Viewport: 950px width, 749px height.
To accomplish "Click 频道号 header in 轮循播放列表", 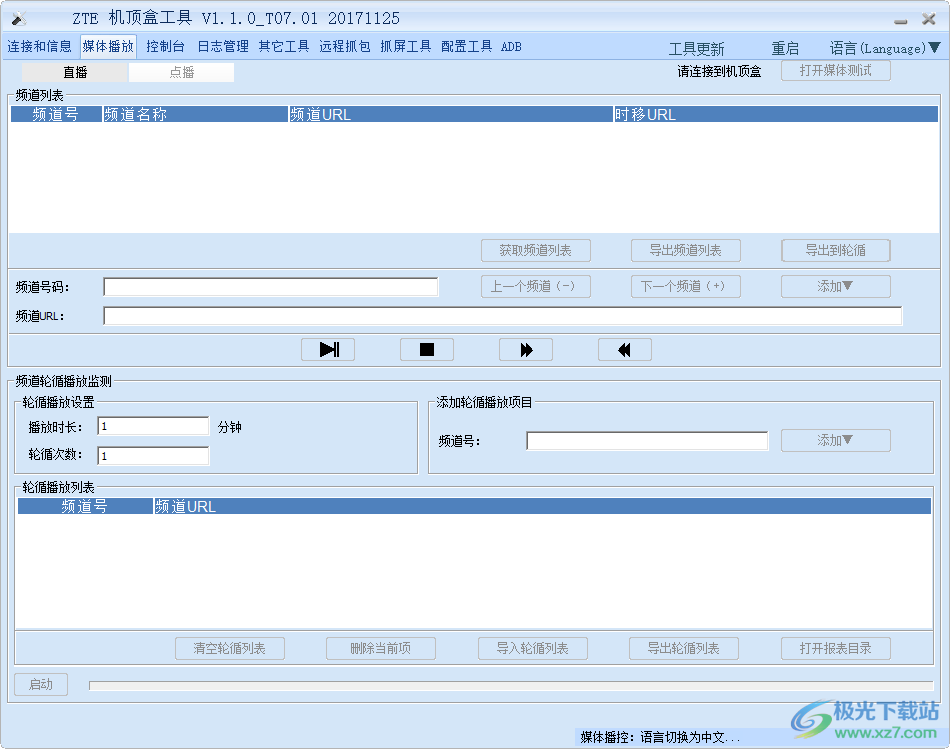I will coord(85,506).
